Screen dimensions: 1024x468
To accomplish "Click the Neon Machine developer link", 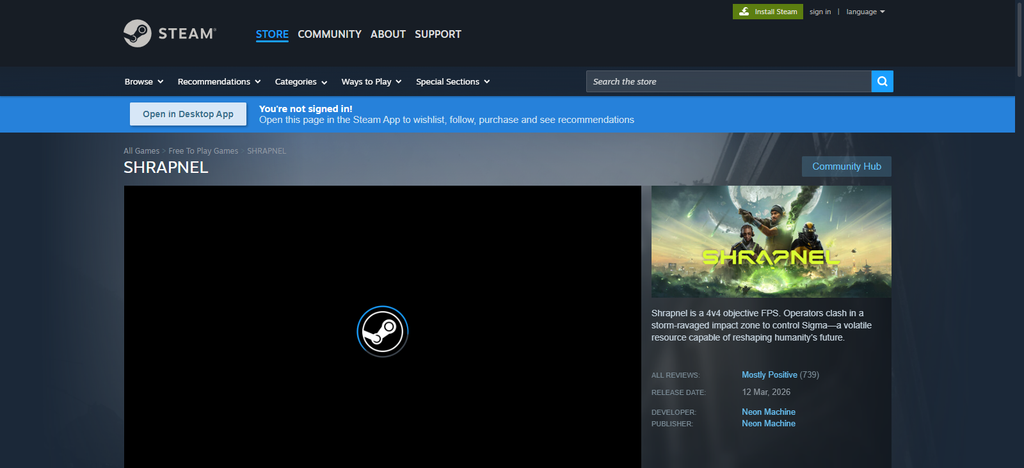I will pos(768,412).
